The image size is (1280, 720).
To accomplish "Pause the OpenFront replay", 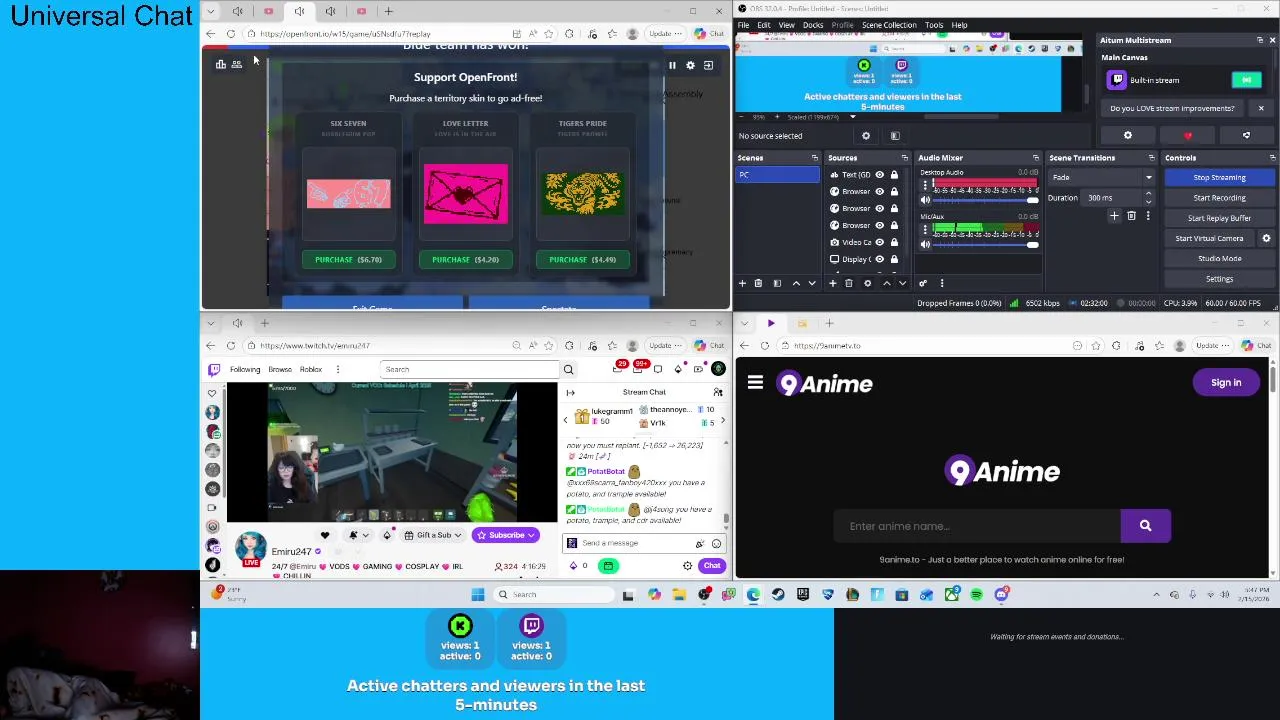I will [672, 65].
